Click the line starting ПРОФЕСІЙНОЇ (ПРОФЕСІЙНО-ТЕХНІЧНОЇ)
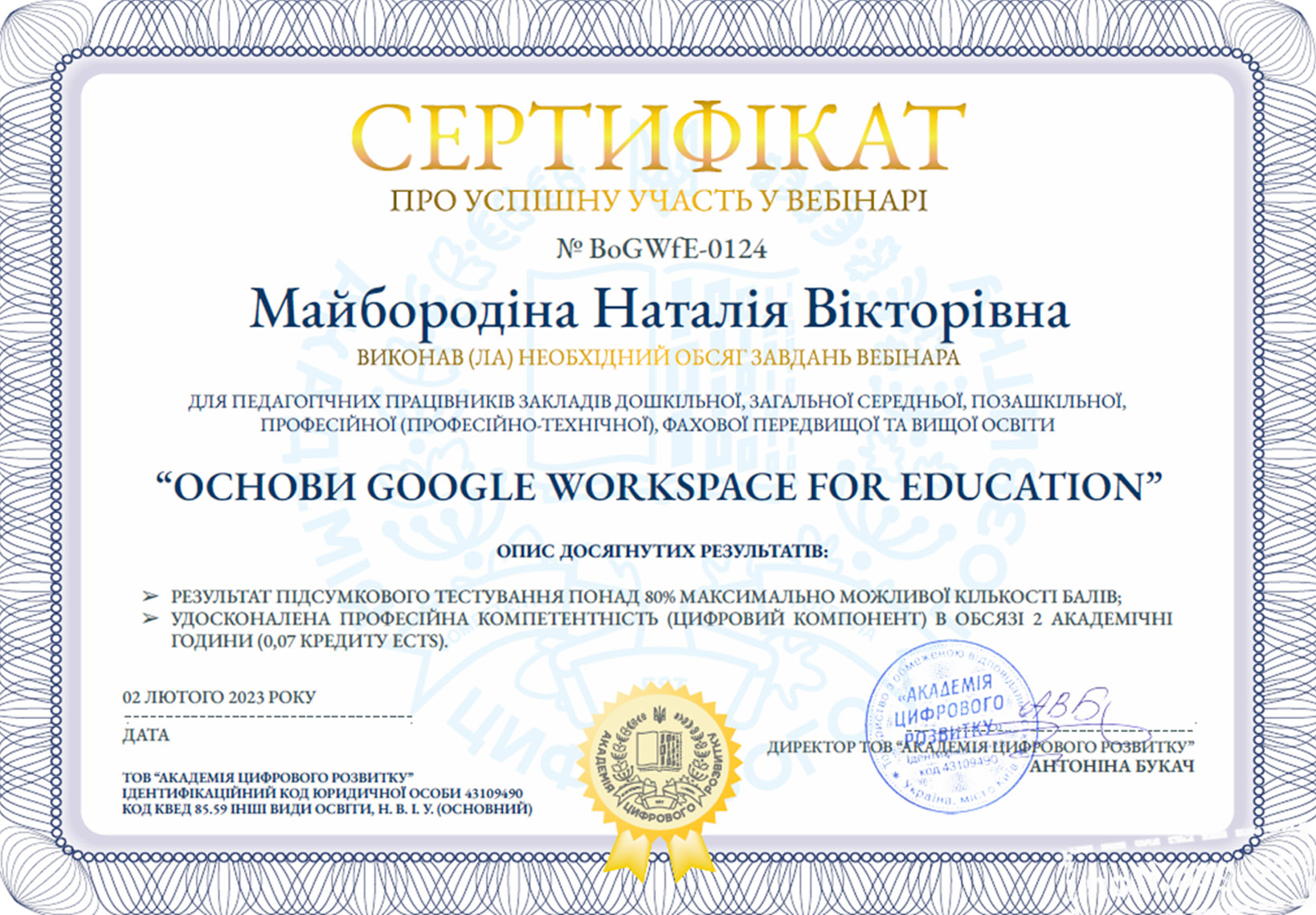This screenshot has height=915, width=1316. tap(657, 425)
